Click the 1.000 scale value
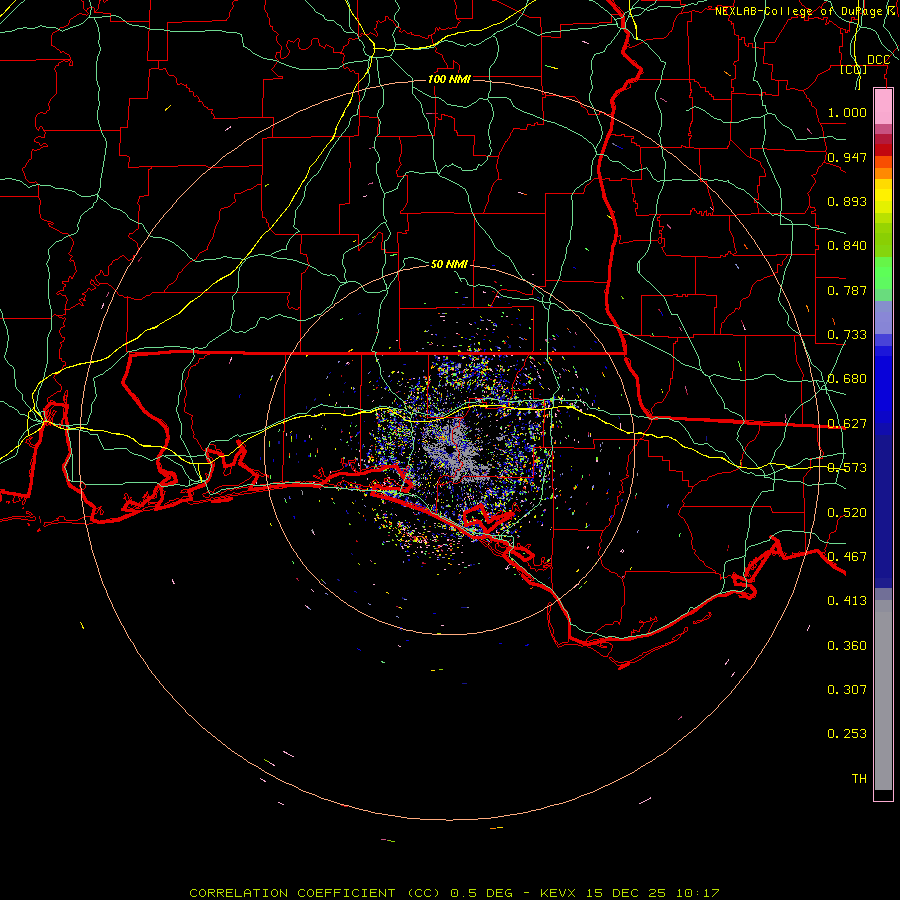 [x=847, y=112]
